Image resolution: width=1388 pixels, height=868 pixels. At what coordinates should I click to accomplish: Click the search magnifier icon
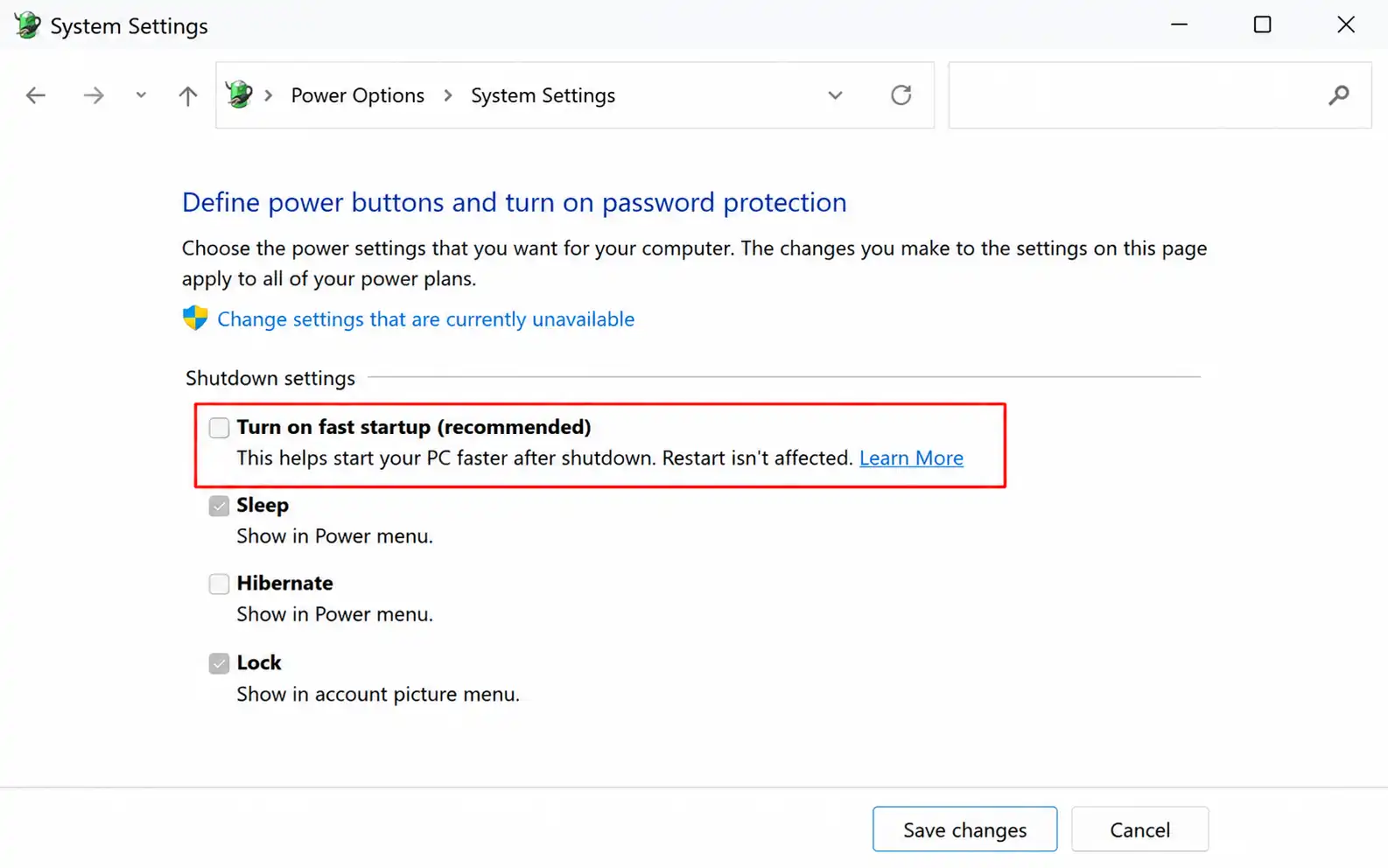pyautogui.click(x=1339, y=94)
